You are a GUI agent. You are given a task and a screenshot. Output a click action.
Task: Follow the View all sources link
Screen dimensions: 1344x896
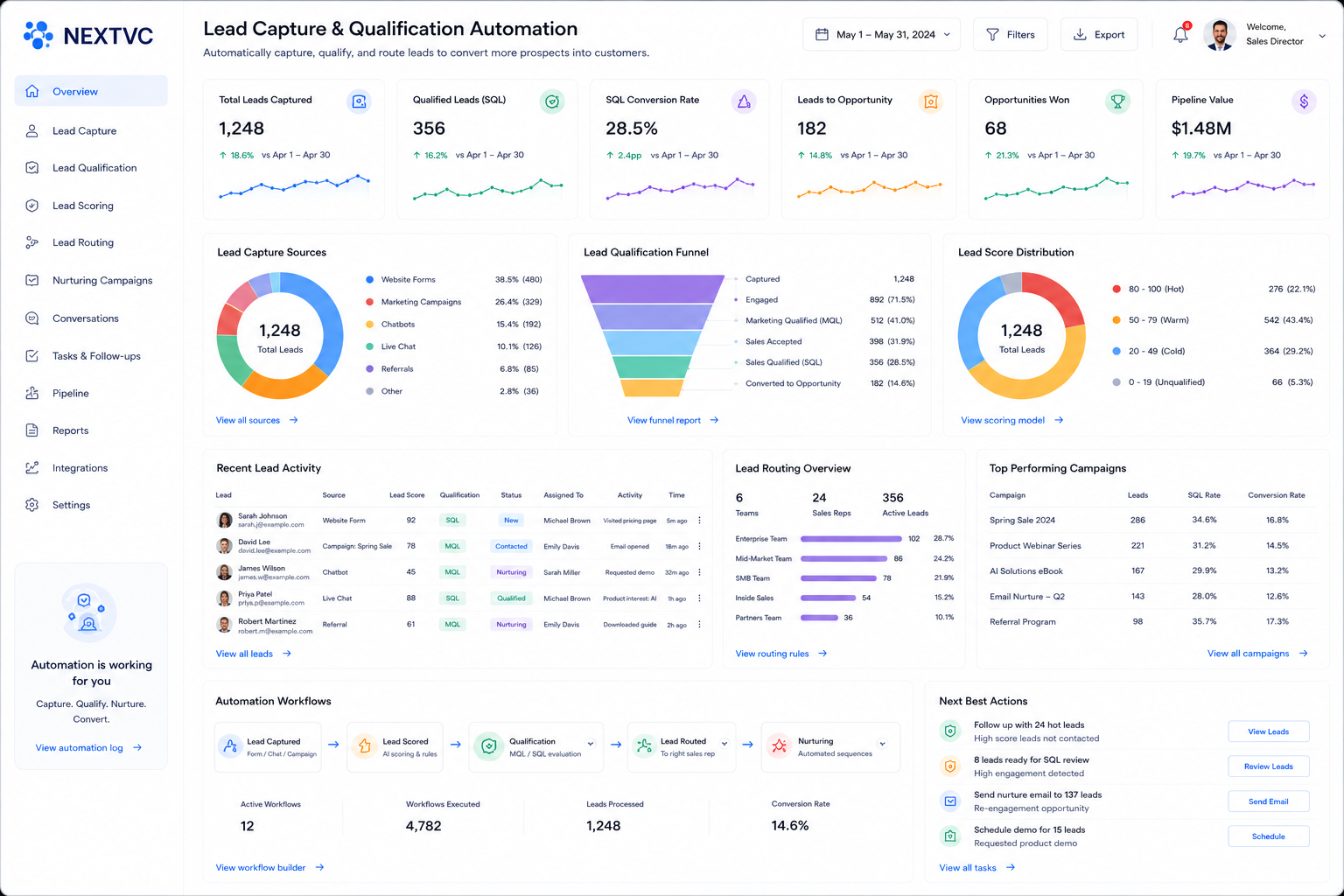257,421
